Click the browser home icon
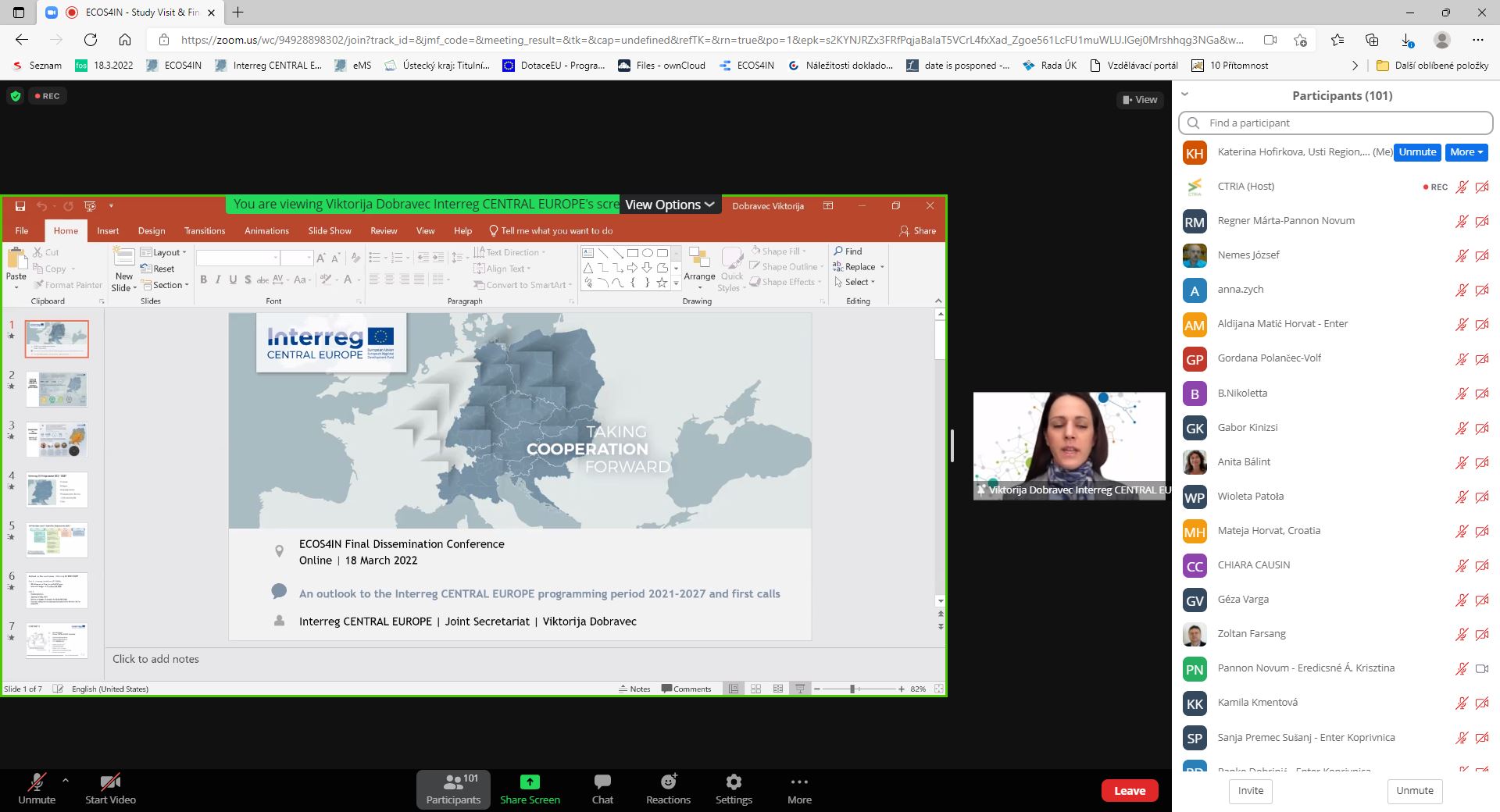Image resolution: width=1500 pixels, height=812 pixels. 125,40
